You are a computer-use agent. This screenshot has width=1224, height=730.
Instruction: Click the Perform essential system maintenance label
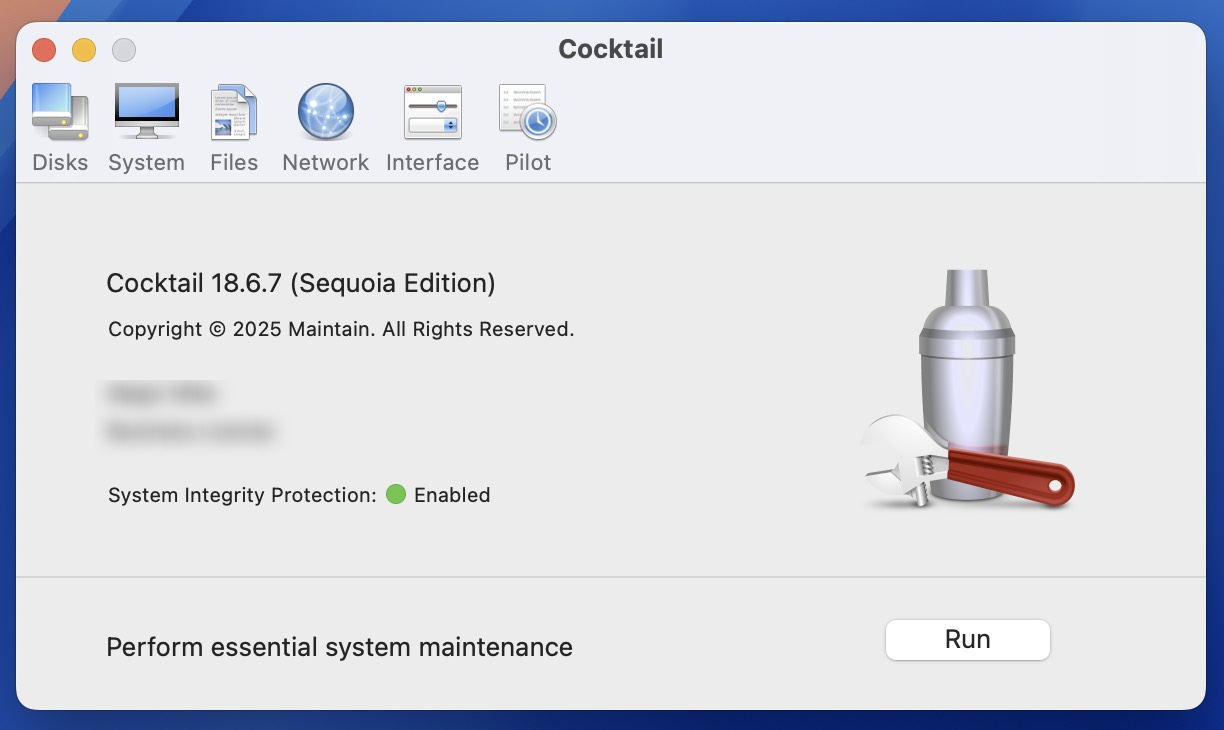point(339,647)
